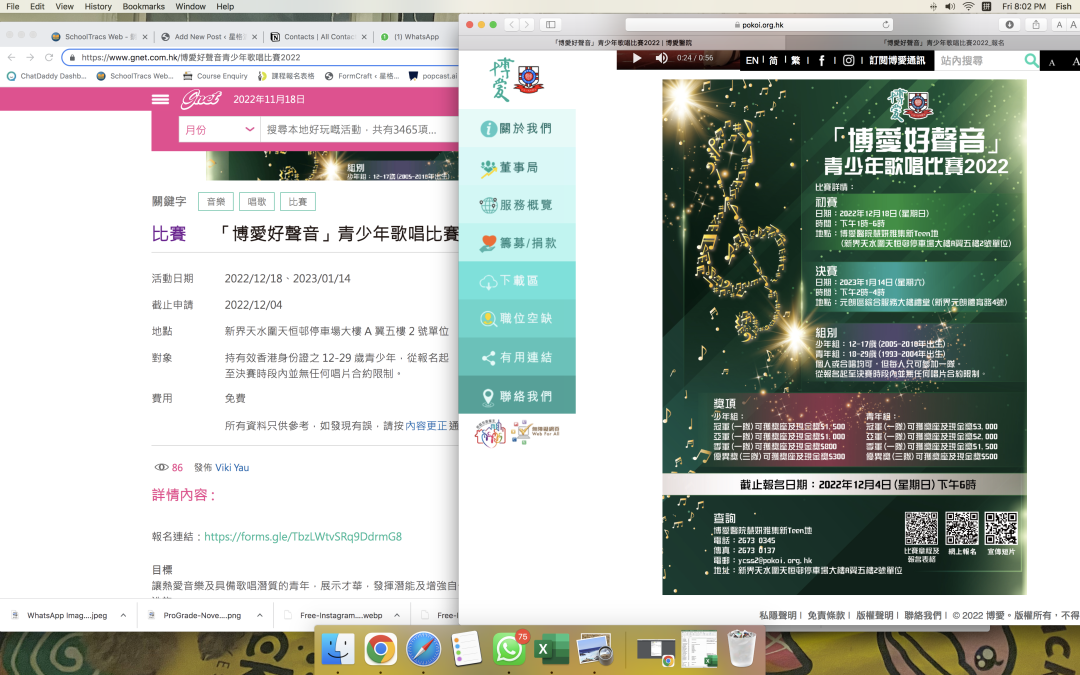Open 服務概覽 sidebar menu item
Viewport: 1080px width, 675px height.
pyautogui.click(x=517, y=205)
